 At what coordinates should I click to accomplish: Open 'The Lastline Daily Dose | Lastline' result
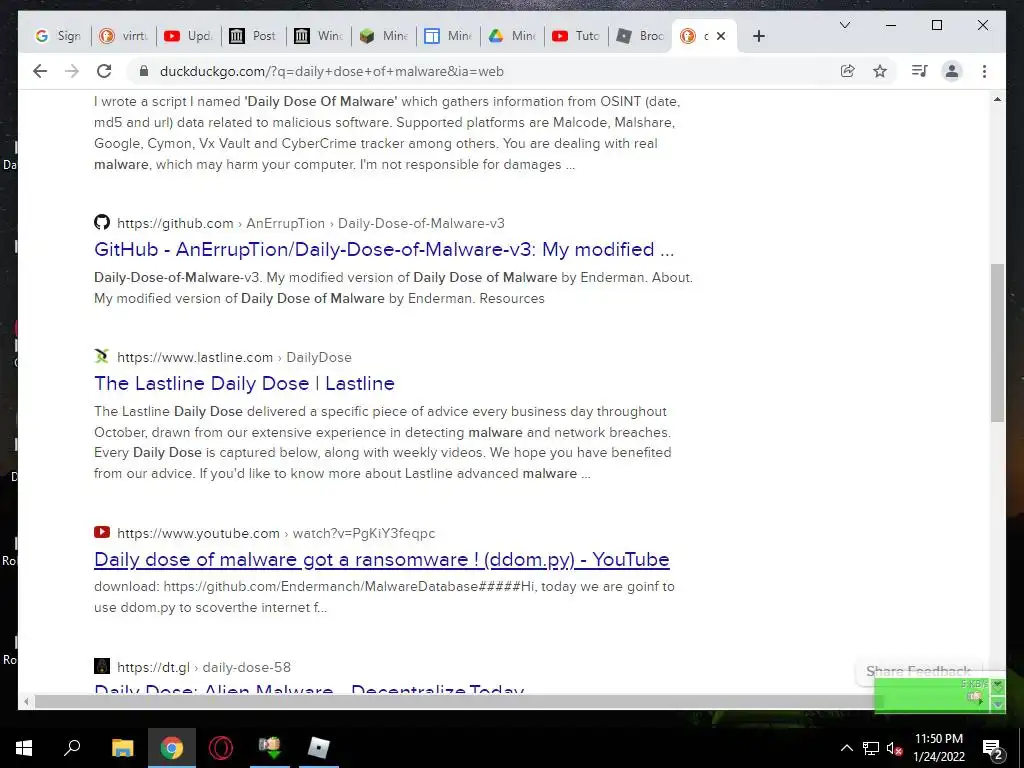click(x=244, y=383)
